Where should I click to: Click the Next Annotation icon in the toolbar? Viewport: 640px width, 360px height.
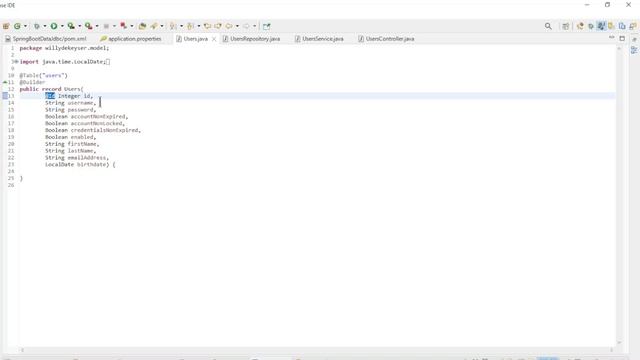coord(173,26)
